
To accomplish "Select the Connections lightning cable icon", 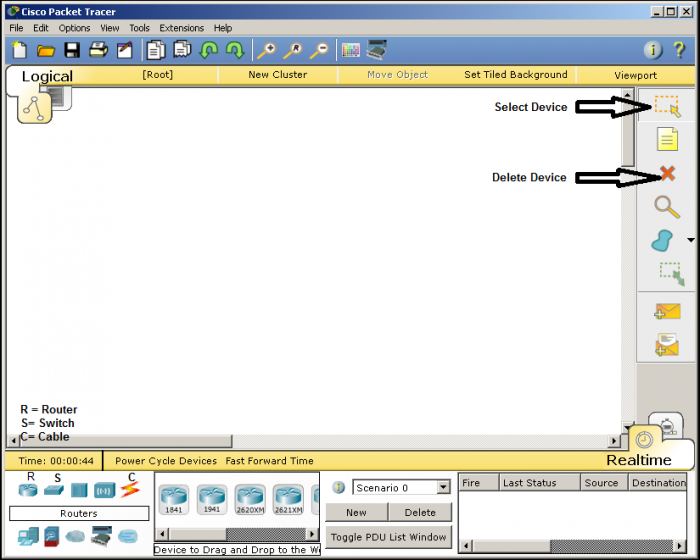I will 130,489.
